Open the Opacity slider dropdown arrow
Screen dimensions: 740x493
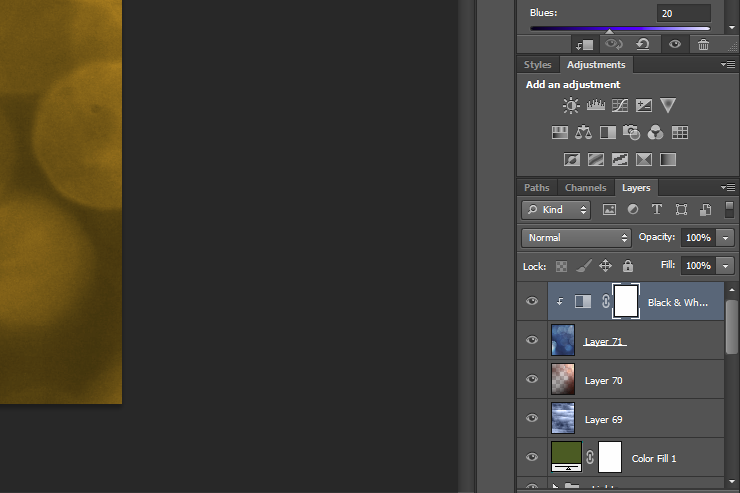pyautogui.click(x=725, y=238)
